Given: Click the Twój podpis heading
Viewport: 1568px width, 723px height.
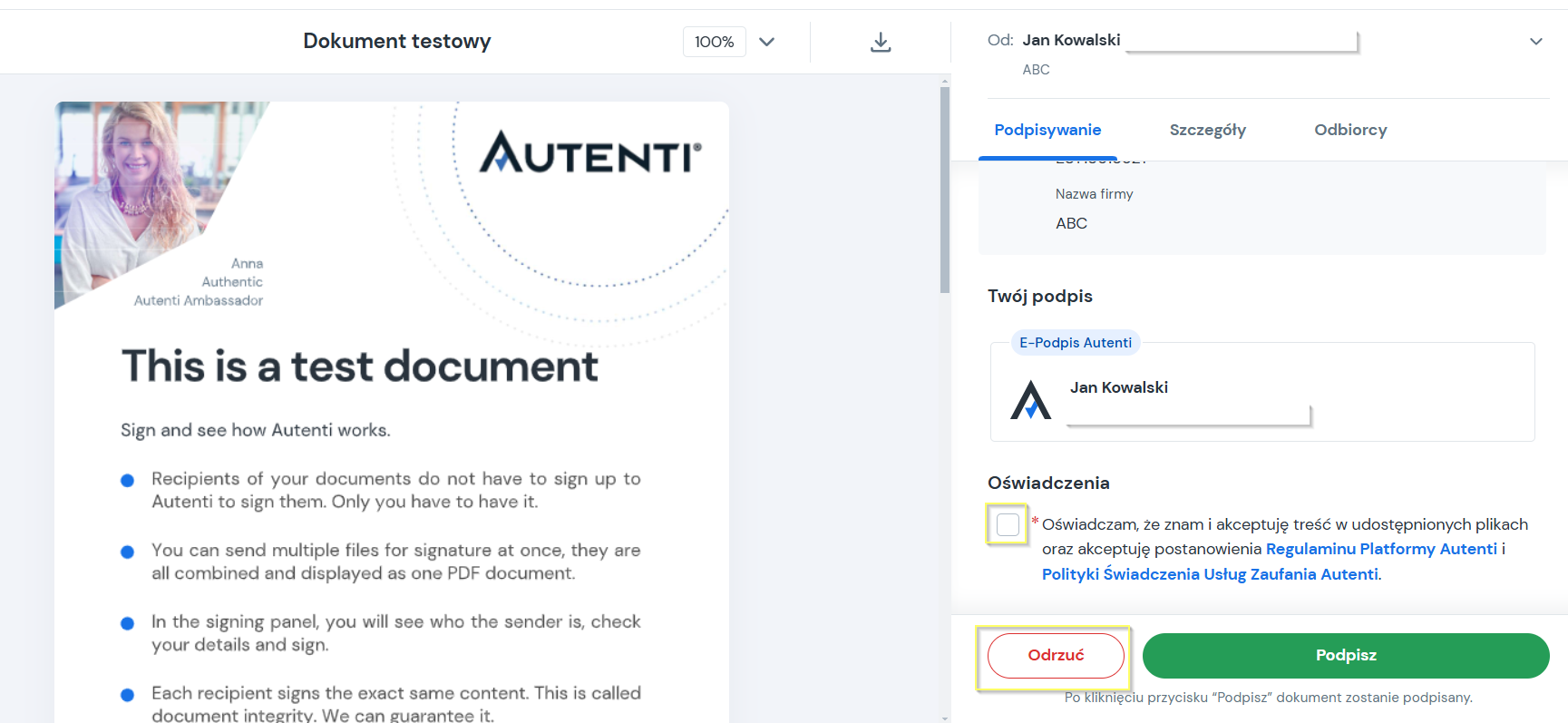Looking at the screenshot, I should [1040, 297].
